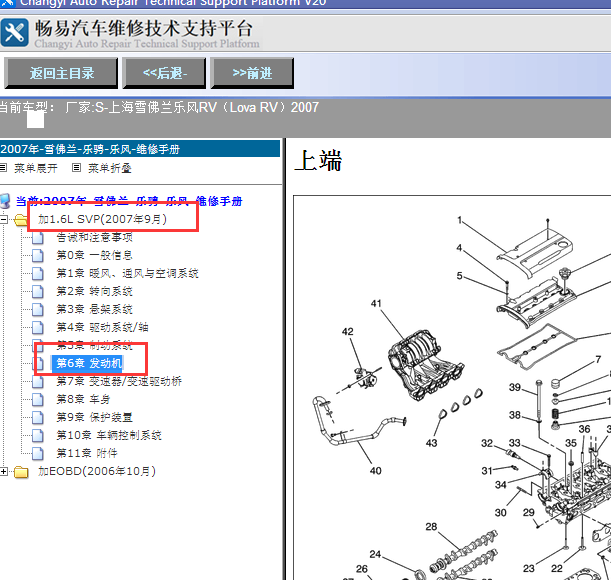Click the page icon next to 第8章 车身
The height and width of the screenshot is (580, 611).
(x=38, y=400)
